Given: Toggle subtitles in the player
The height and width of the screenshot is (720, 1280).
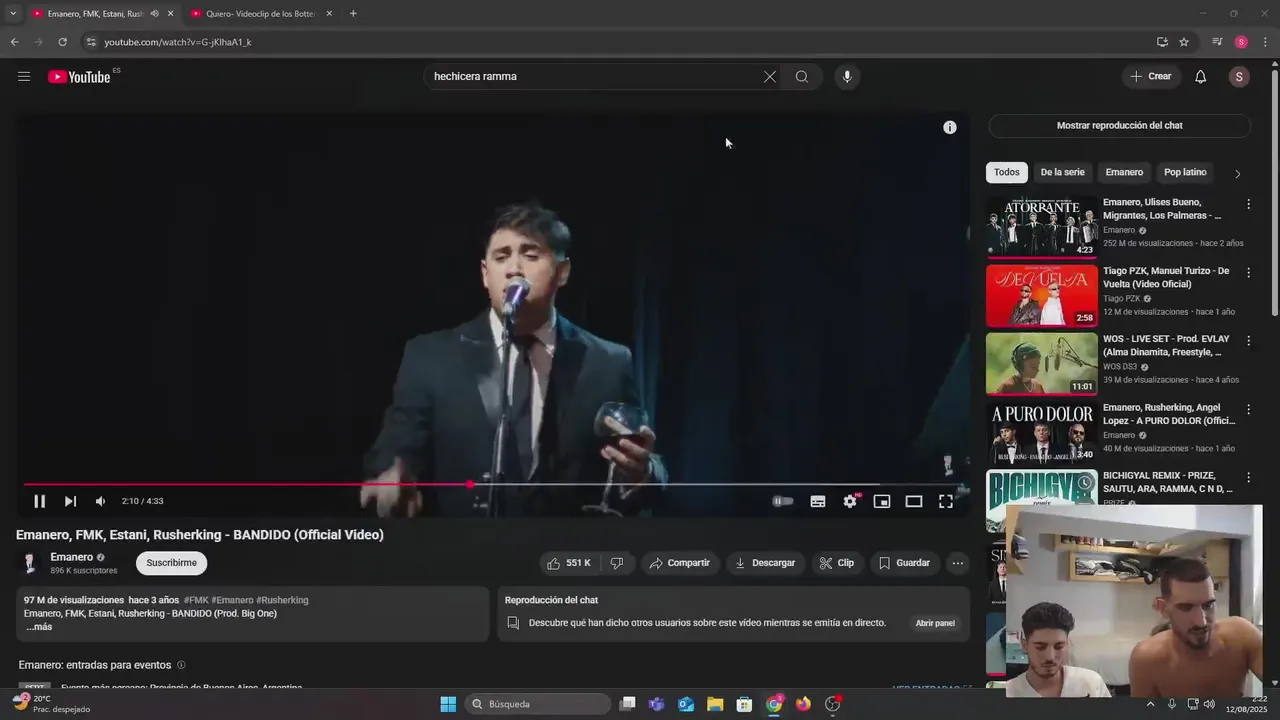Looking at the screenshot, I should coord(818,501).
